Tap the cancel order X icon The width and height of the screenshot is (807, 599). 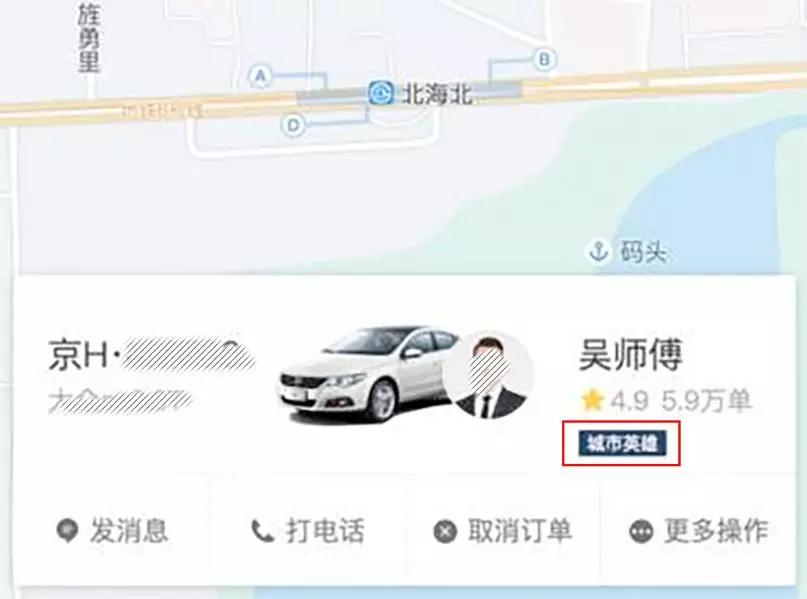coord(445,531)
